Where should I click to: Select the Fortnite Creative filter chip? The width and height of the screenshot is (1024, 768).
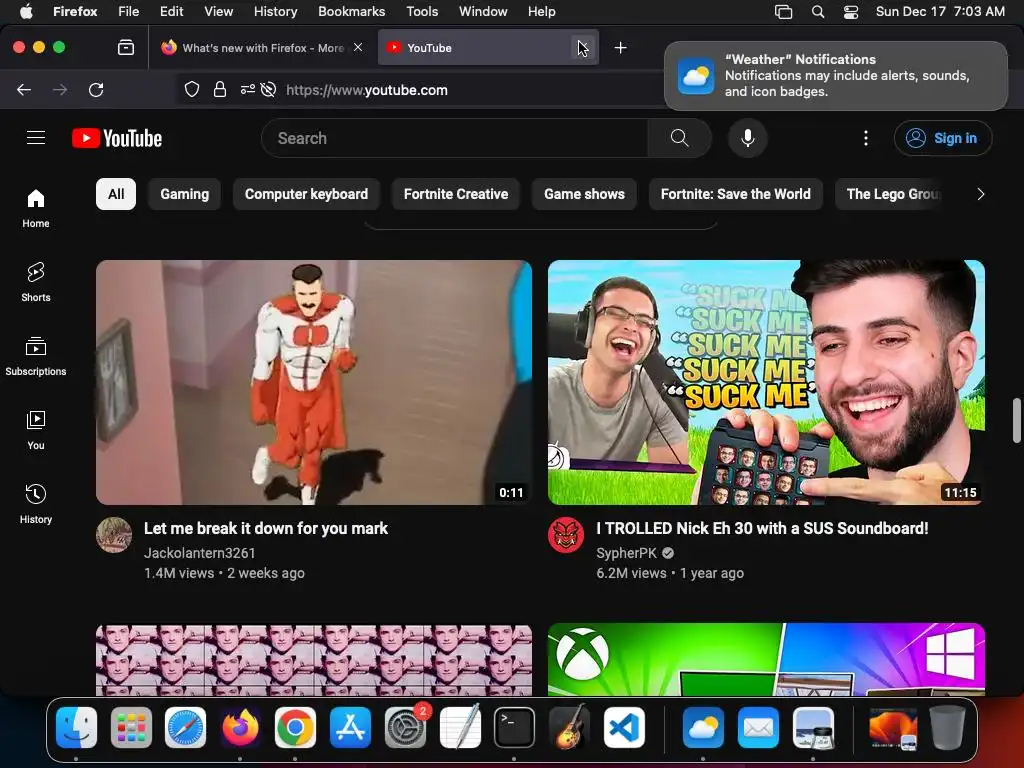click(456, 194)
